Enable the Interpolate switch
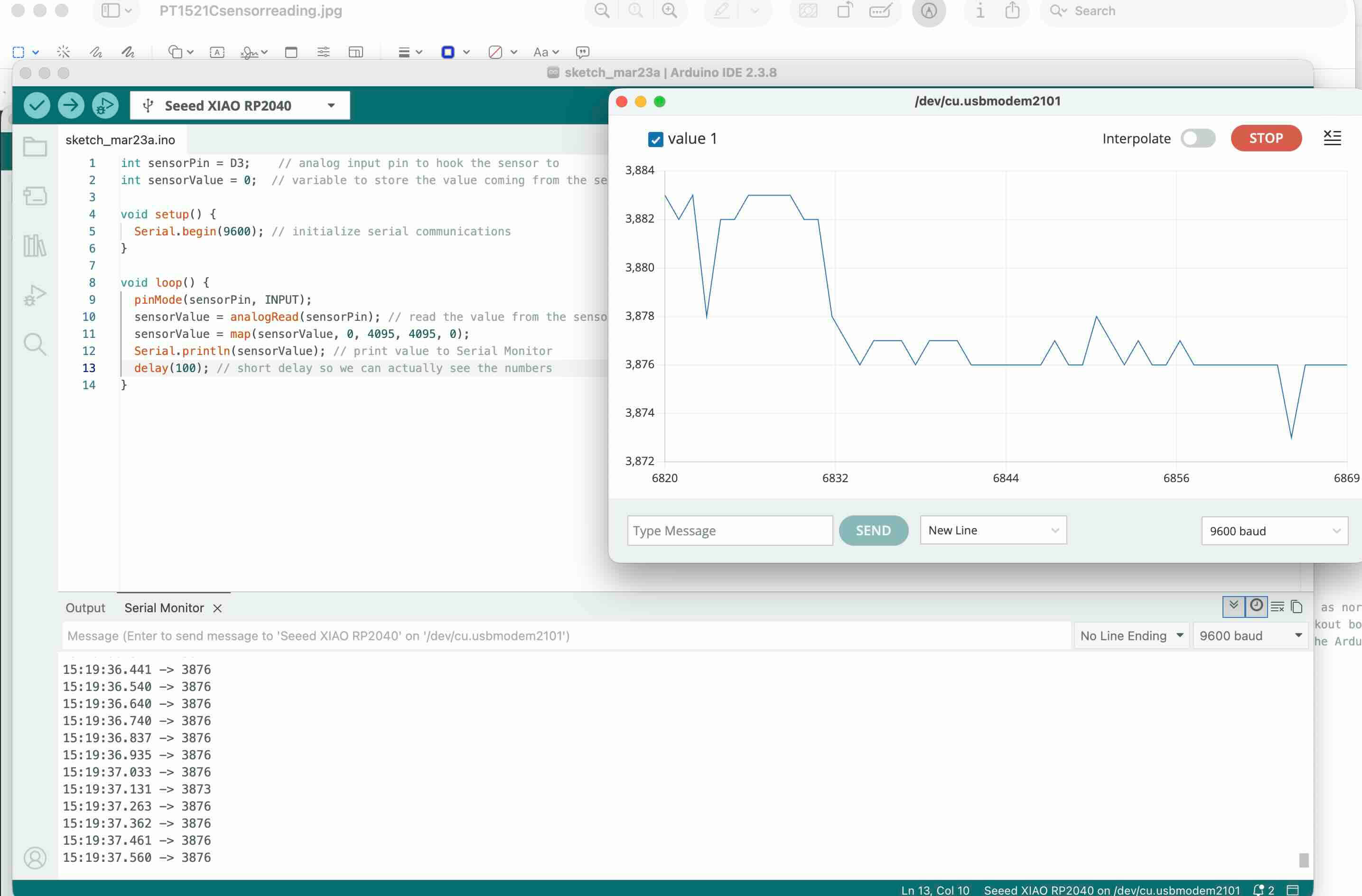This screenshot has height=896, width=1362. (1198, 139)
